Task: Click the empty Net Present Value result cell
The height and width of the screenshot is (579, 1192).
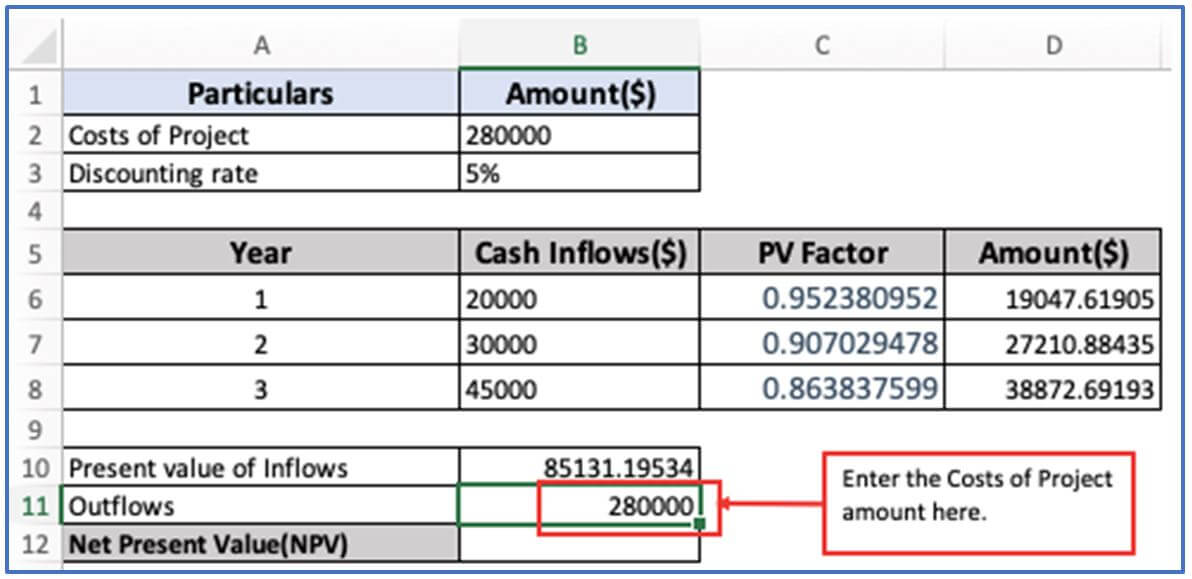Action: [x=580, y=546]
